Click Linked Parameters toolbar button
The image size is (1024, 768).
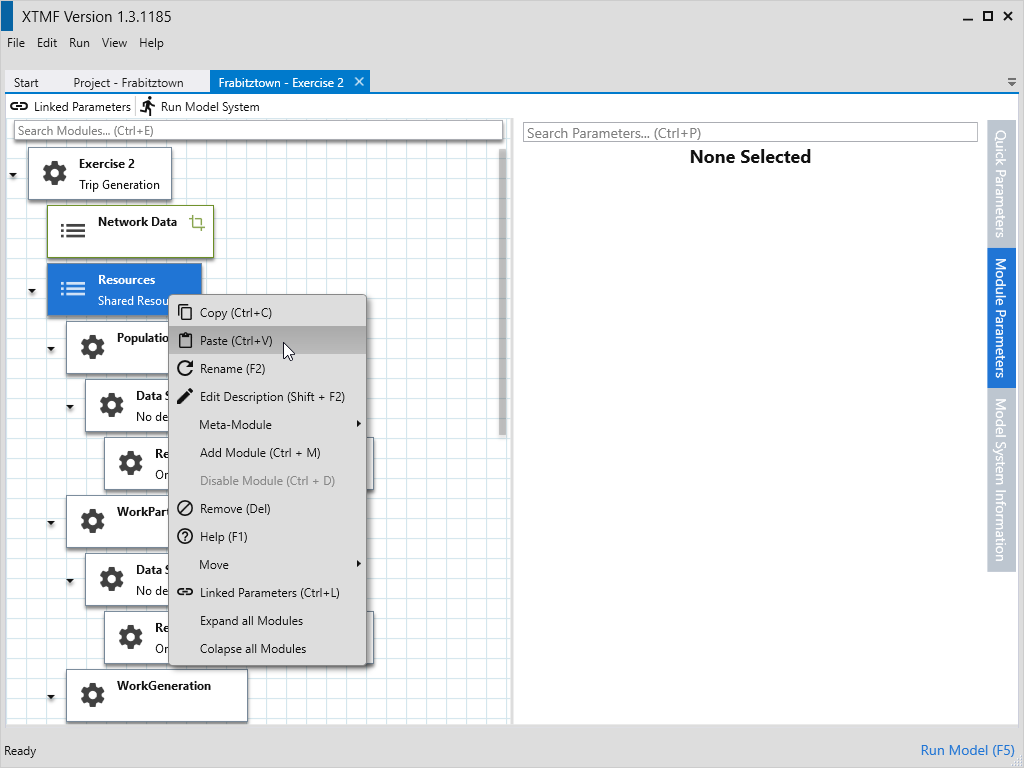tap(70, 107)
